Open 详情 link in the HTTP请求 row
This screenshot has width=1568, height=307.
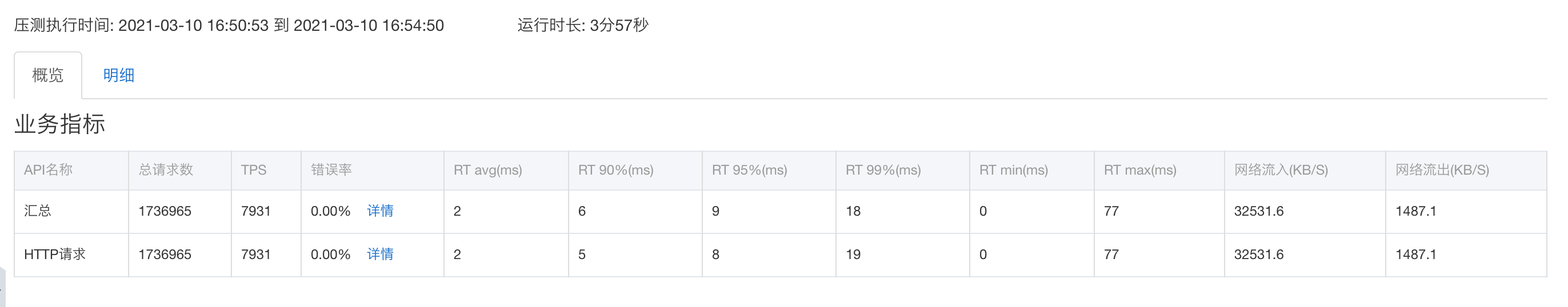pos(380,254)
